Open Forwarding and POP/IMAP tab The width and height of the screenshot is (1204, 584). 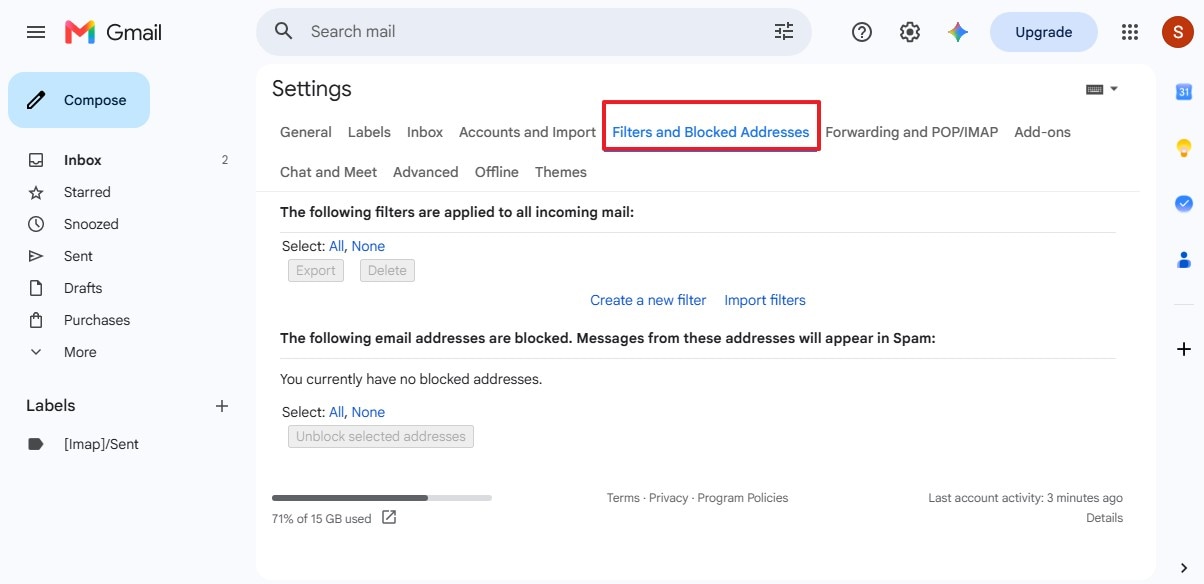[x=912, y=132]
